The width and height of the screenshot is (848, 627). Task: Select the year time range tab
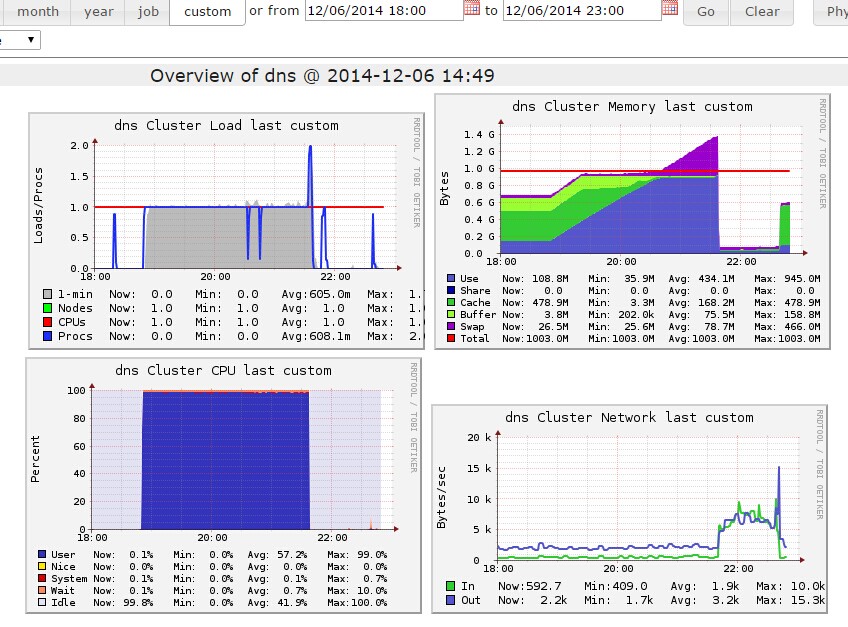(x=99, y=12)
